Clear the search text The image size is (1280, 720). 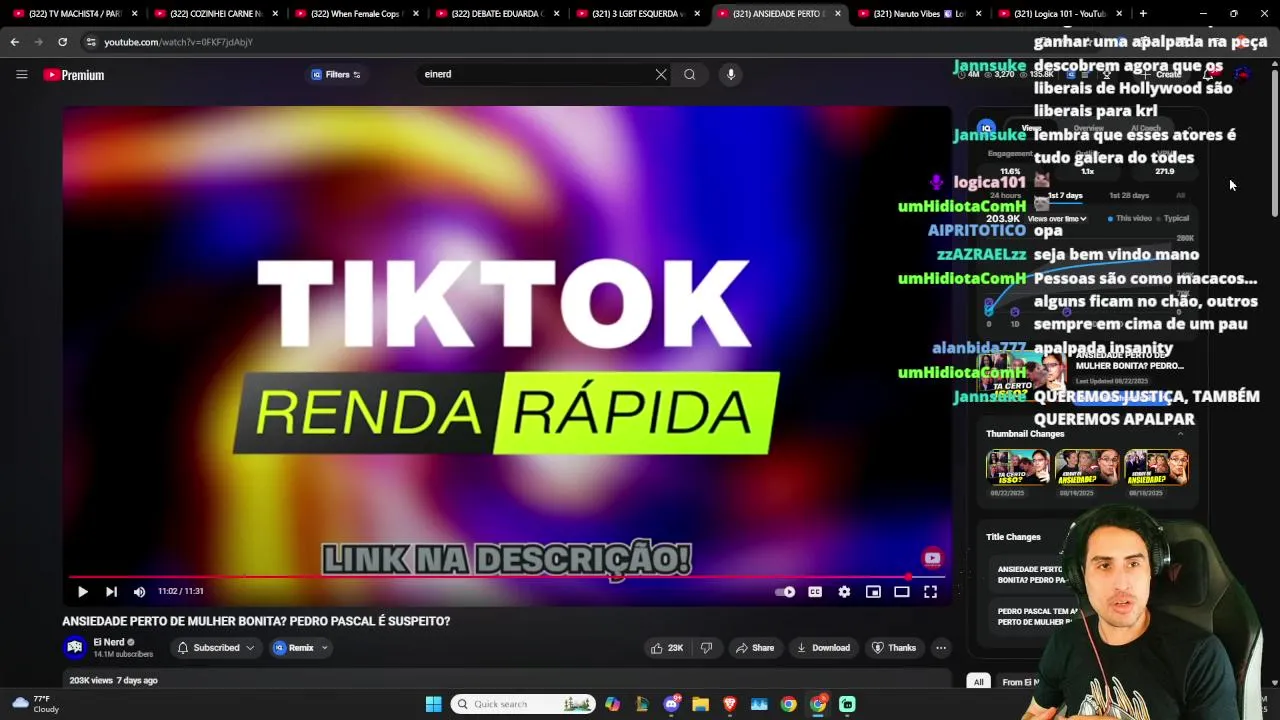661,74
